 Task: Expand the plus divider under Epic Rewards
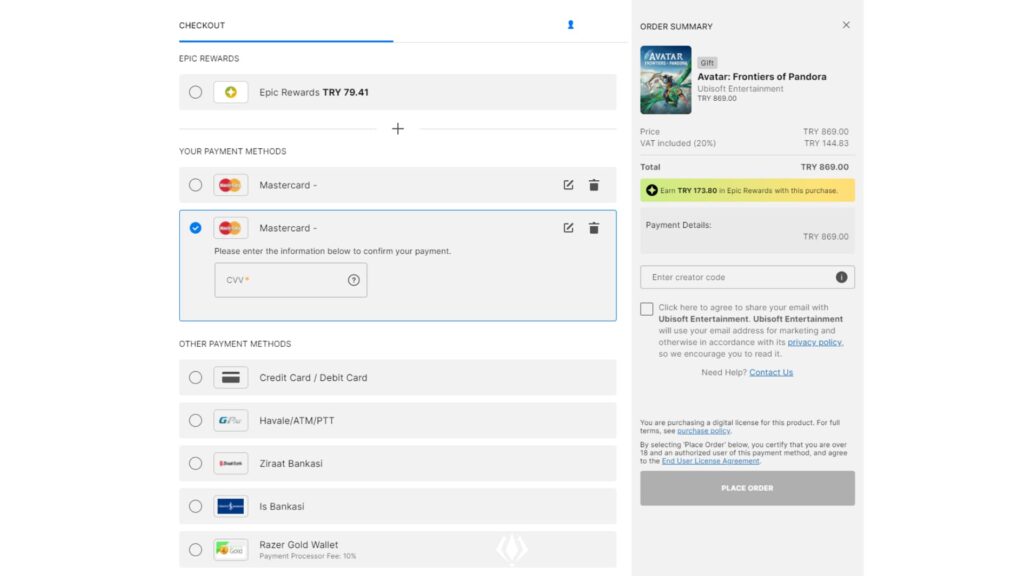tap(398, 129)
